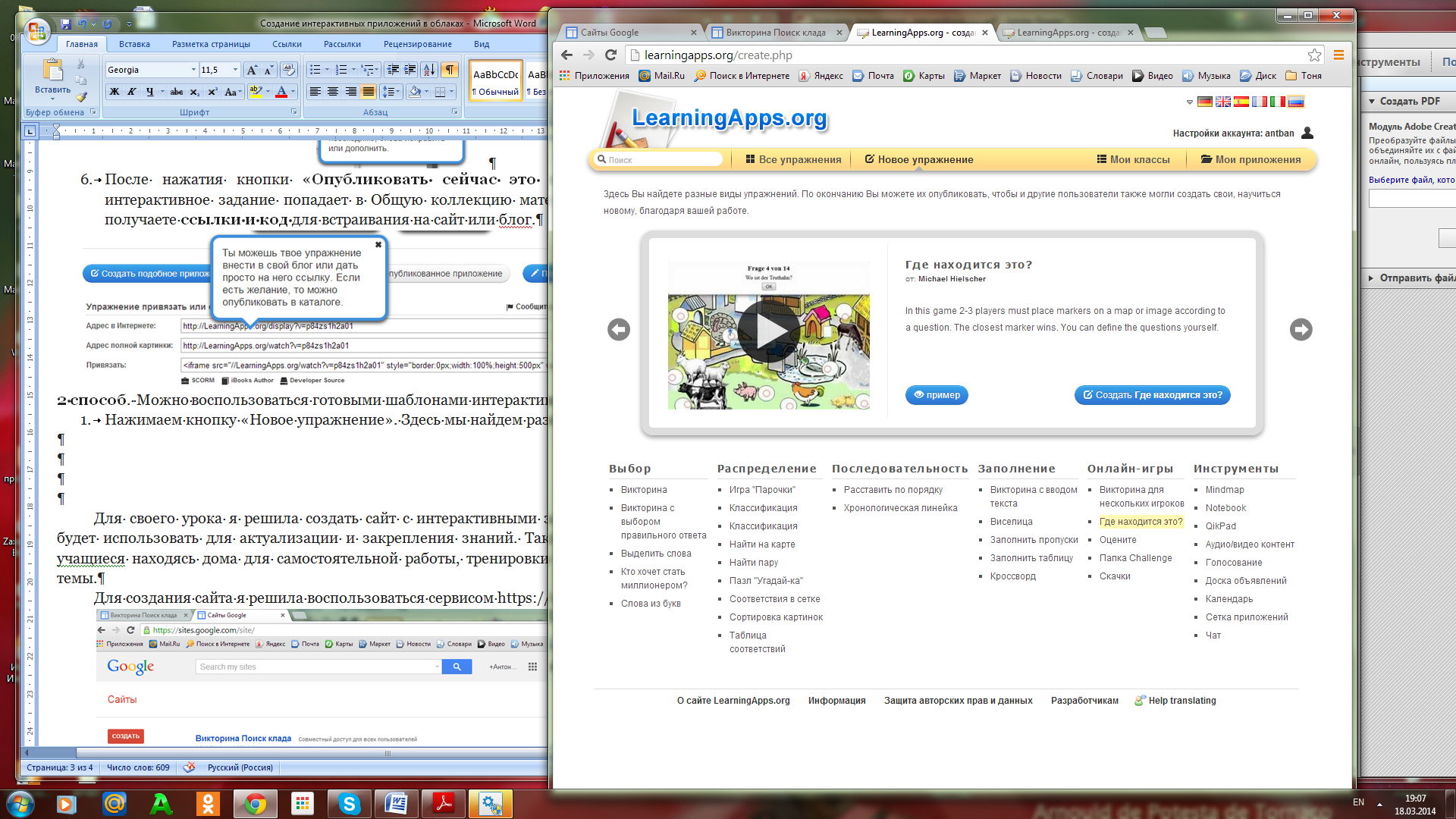Apply subscript formatting in Word
The image size is (1456, 819).
coord(195,92)
